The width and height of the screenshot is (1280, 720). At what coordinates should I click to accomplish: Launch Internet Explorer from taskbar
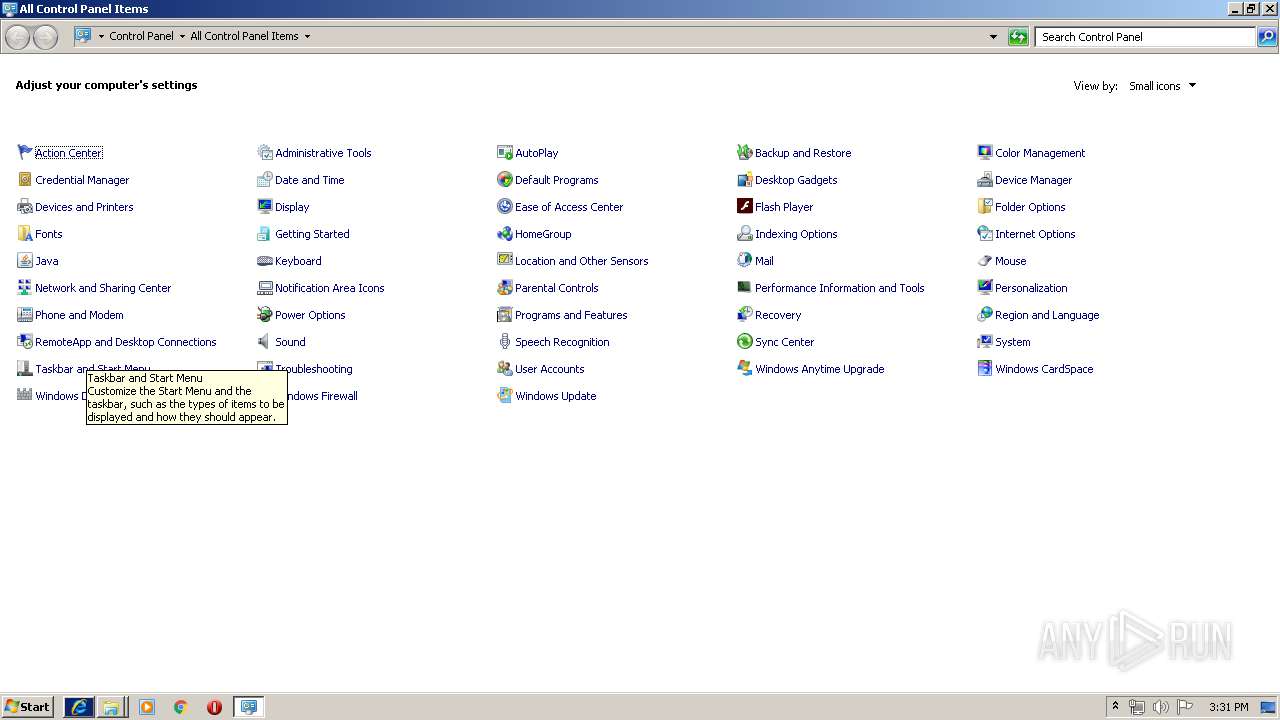pyautogui.click(x=79, y=707)
